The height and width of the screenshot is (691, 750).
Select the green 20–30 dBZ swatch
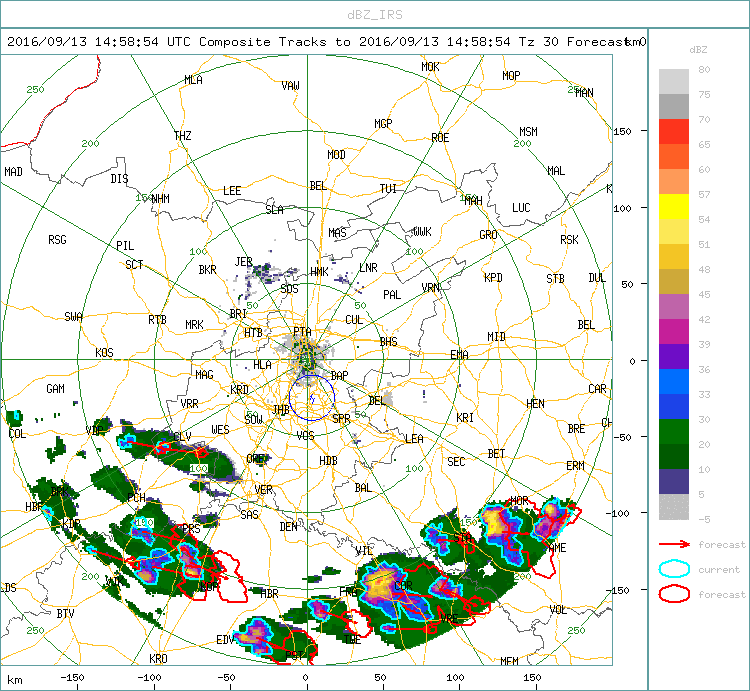click(x=674, y=431)
